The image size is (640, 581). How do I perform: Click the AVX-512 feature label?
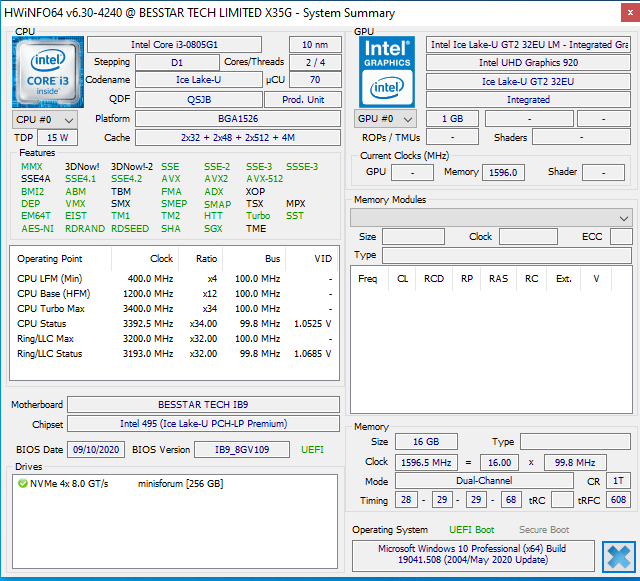264,179
